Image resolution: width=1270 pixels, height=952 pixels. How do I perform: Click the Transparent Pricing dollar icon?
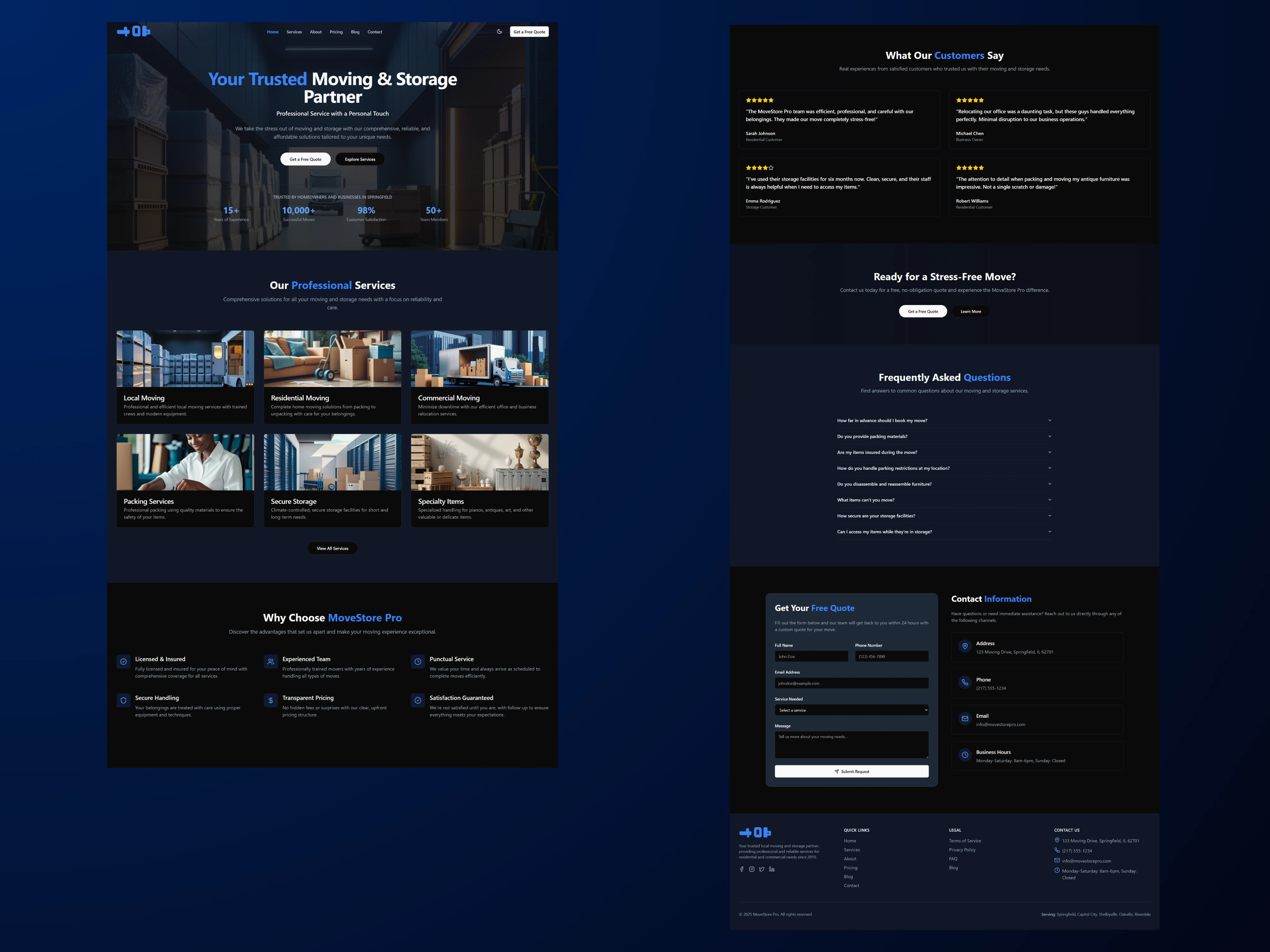pos(271,701)
